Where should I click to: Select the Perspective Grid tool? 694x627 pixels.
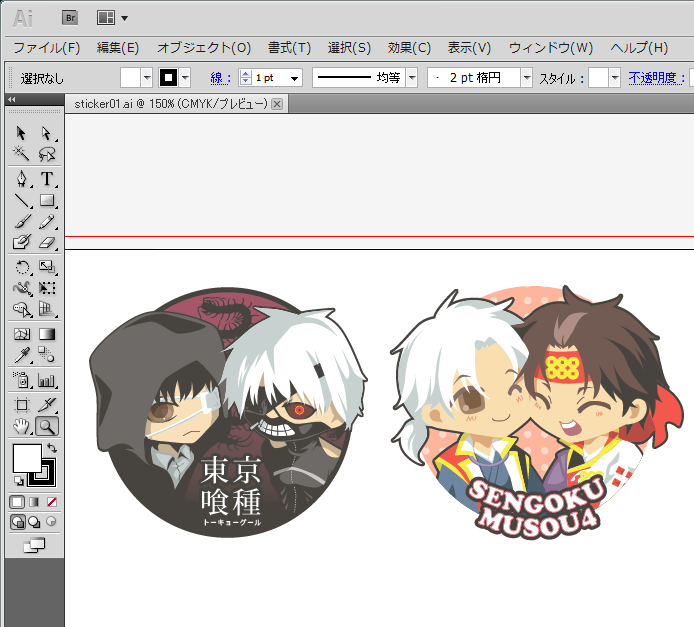pyautogui.click(x=46, y=309)
